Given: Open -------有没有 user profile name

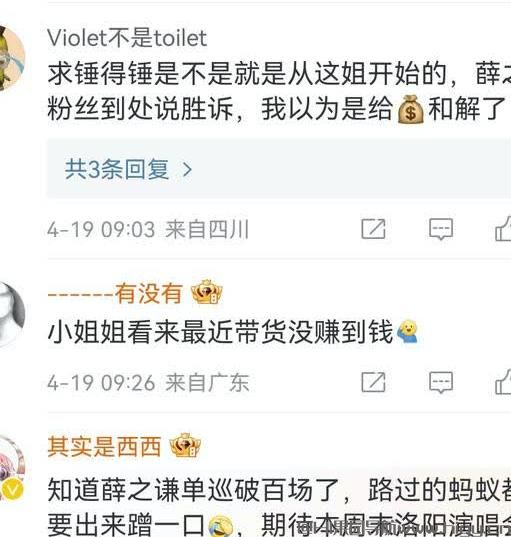Looking at the screenshot, I should 115,294.
